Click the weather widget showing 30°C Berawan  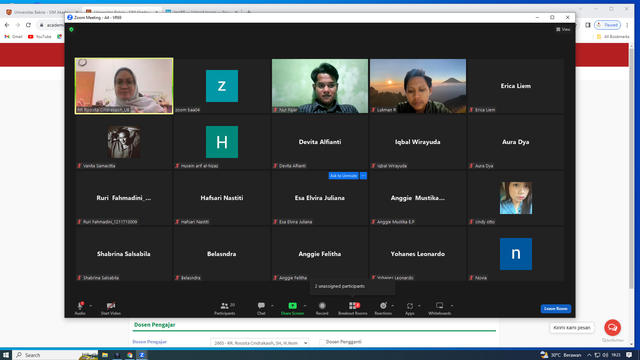(x=560, y=355)
